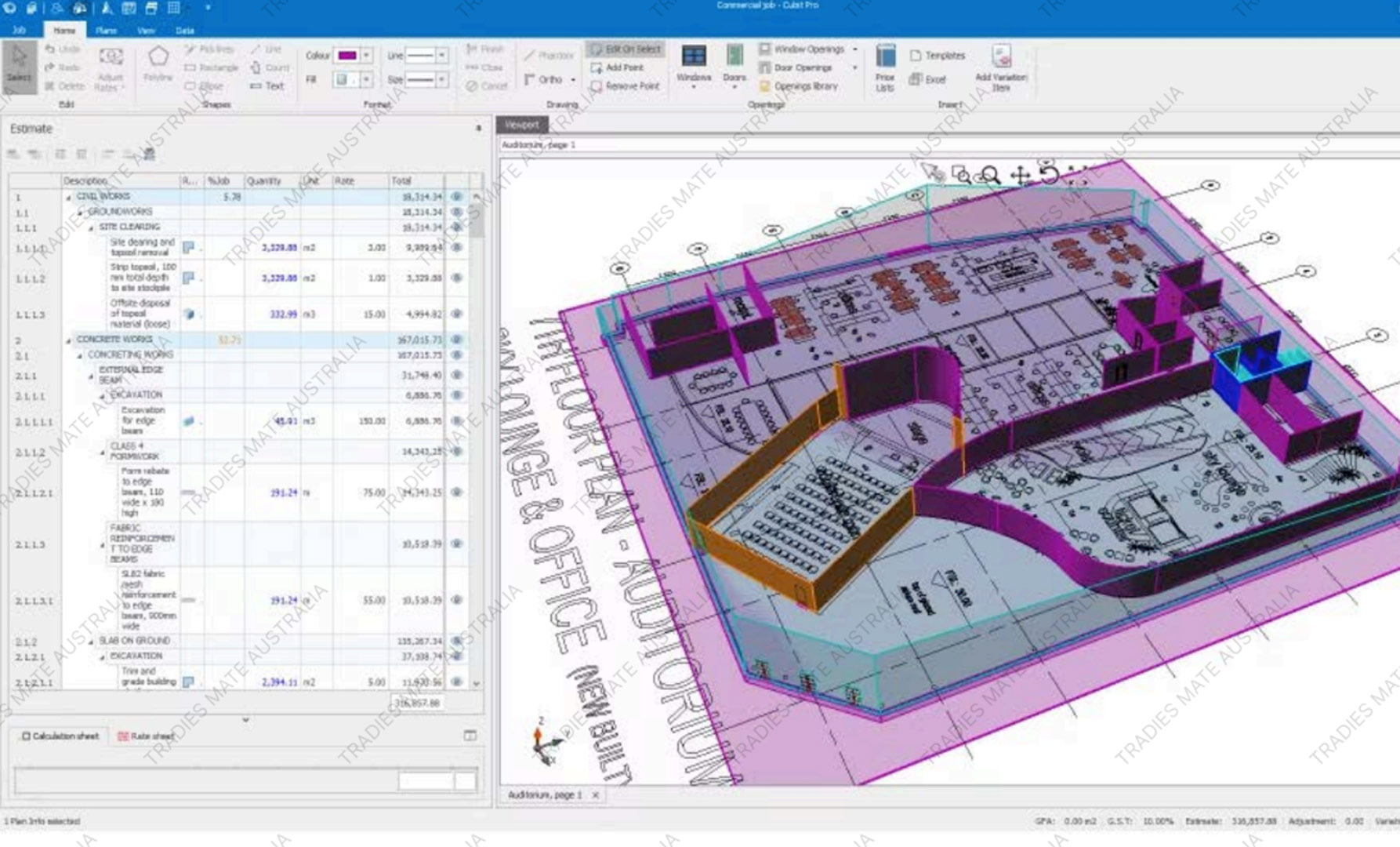Click the Templates button
Screen dimensions: 1400x847
[938, 56]
